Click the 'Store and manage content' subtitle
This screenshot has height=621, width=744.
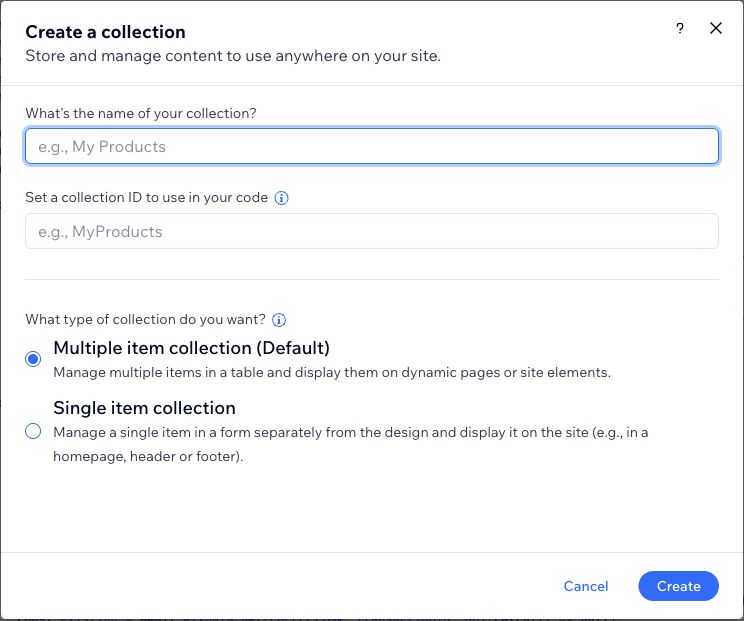tap(233, 56)
